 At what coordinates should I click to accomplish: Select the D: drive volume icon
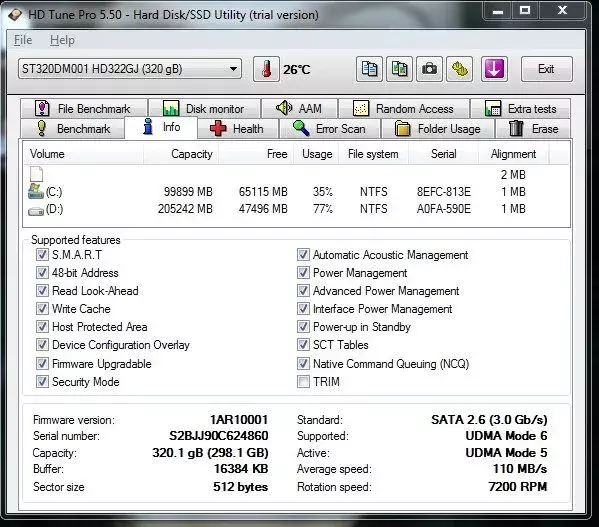tap(36, 210)
